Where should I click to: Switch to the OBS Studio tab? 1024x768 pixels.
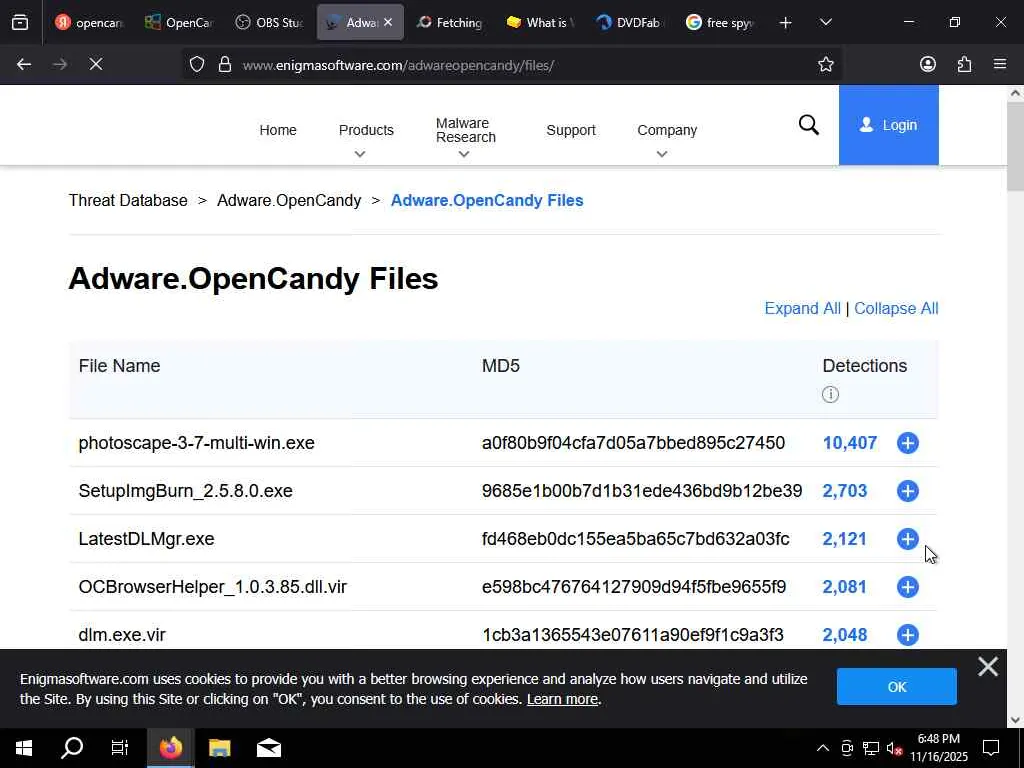269,22
